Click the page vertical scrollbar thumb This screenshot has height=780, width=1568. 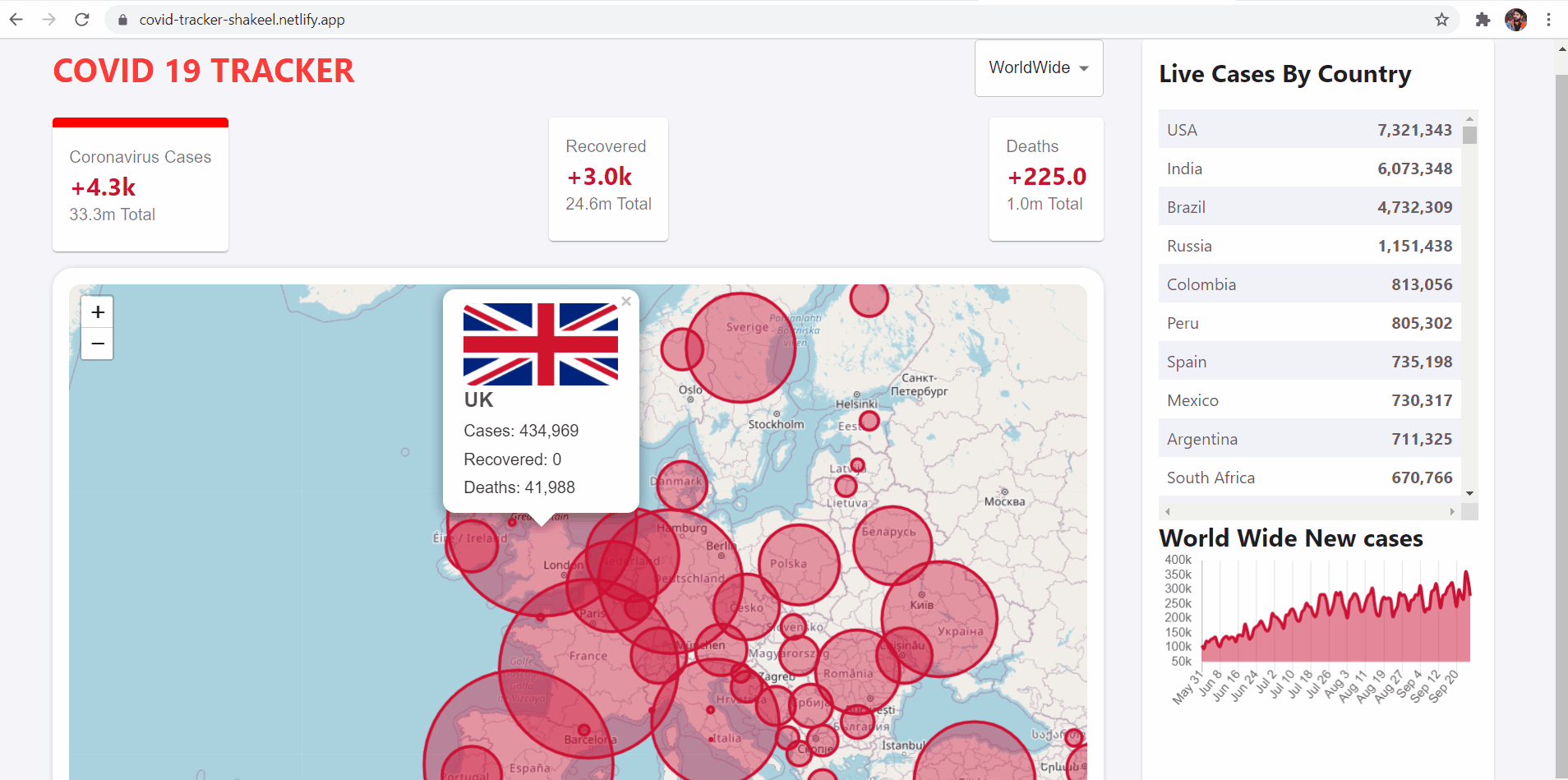point(1561,426)
